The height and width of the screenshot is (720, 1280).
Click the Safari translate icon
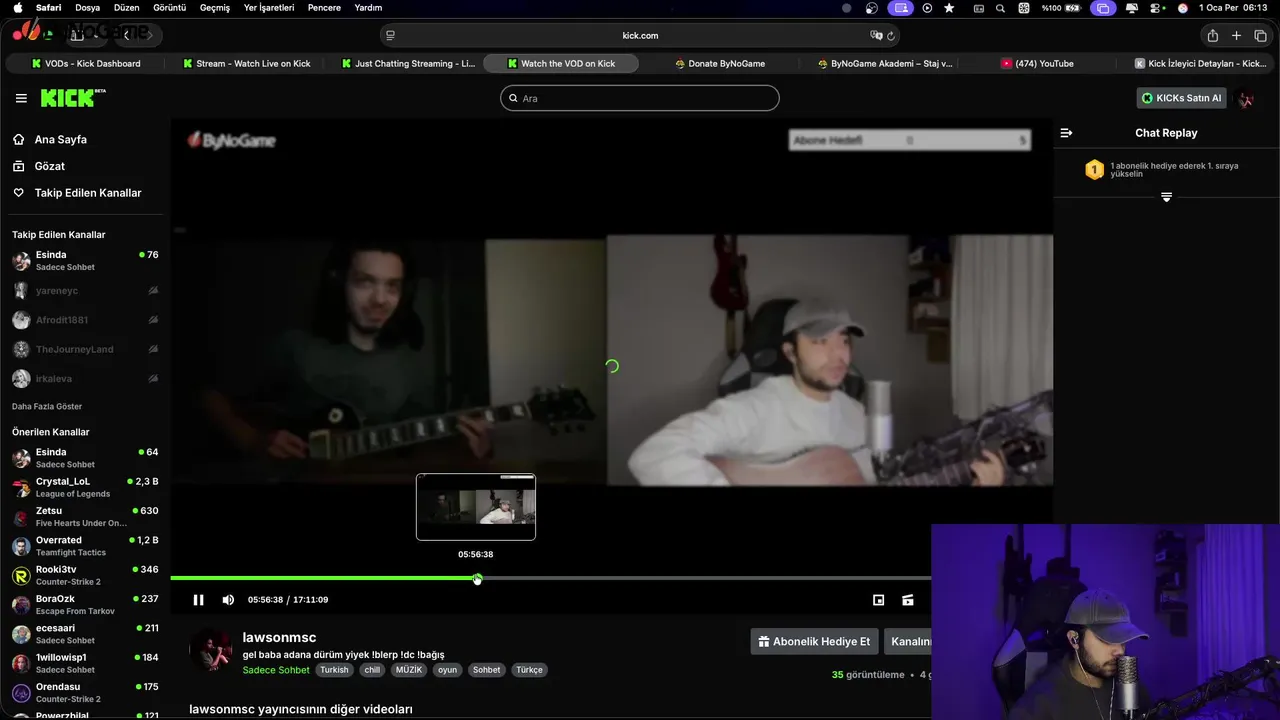point(876,35)
